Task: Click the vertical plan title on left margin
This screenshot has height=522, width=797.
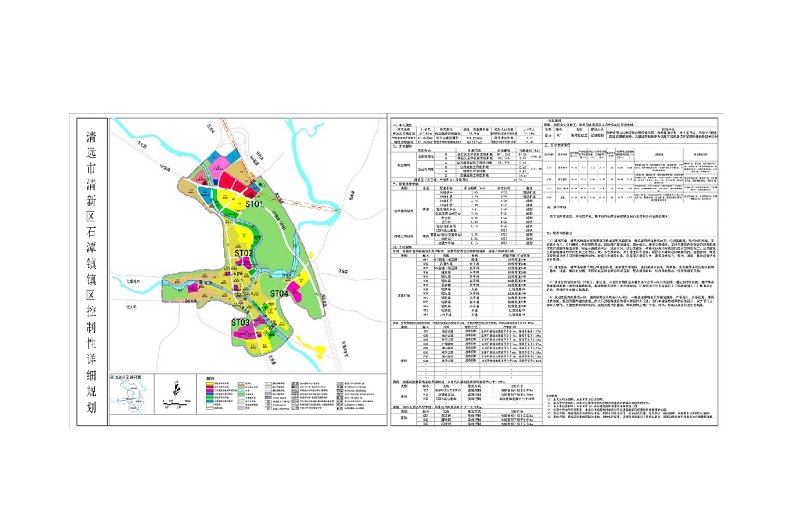Action: tap(92, 268)
